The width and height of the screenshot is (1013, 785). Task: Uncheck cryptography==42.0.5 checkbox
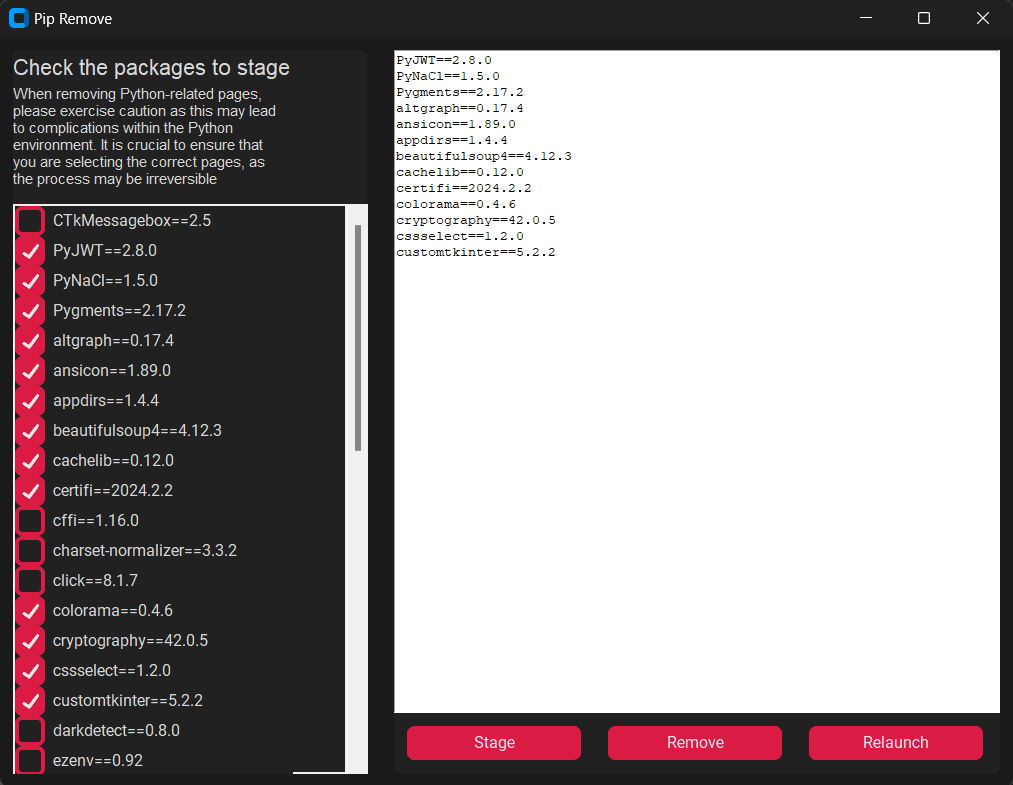30,641
